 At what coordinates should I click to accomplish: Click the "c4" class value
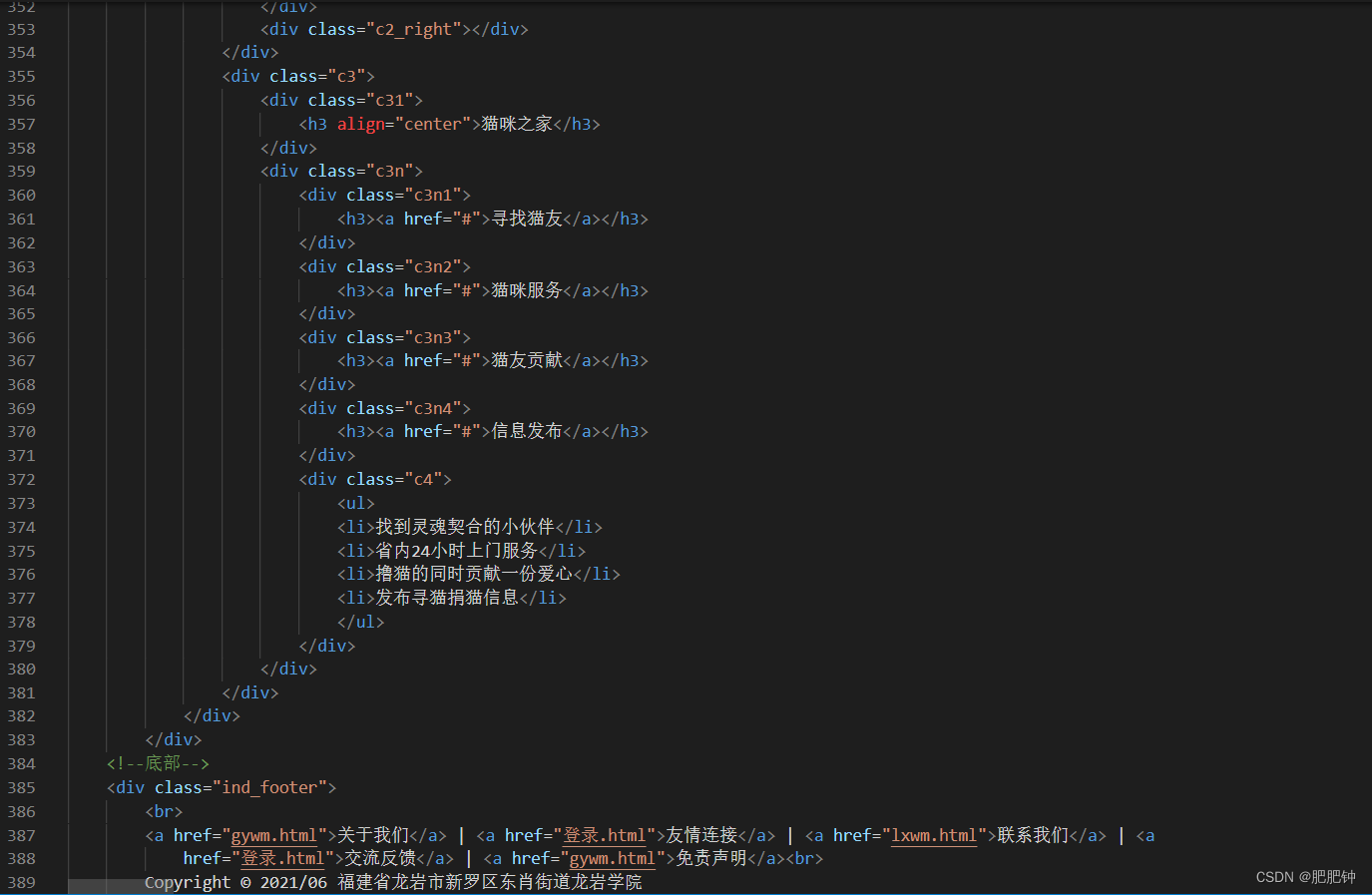(x=423, y=479)
